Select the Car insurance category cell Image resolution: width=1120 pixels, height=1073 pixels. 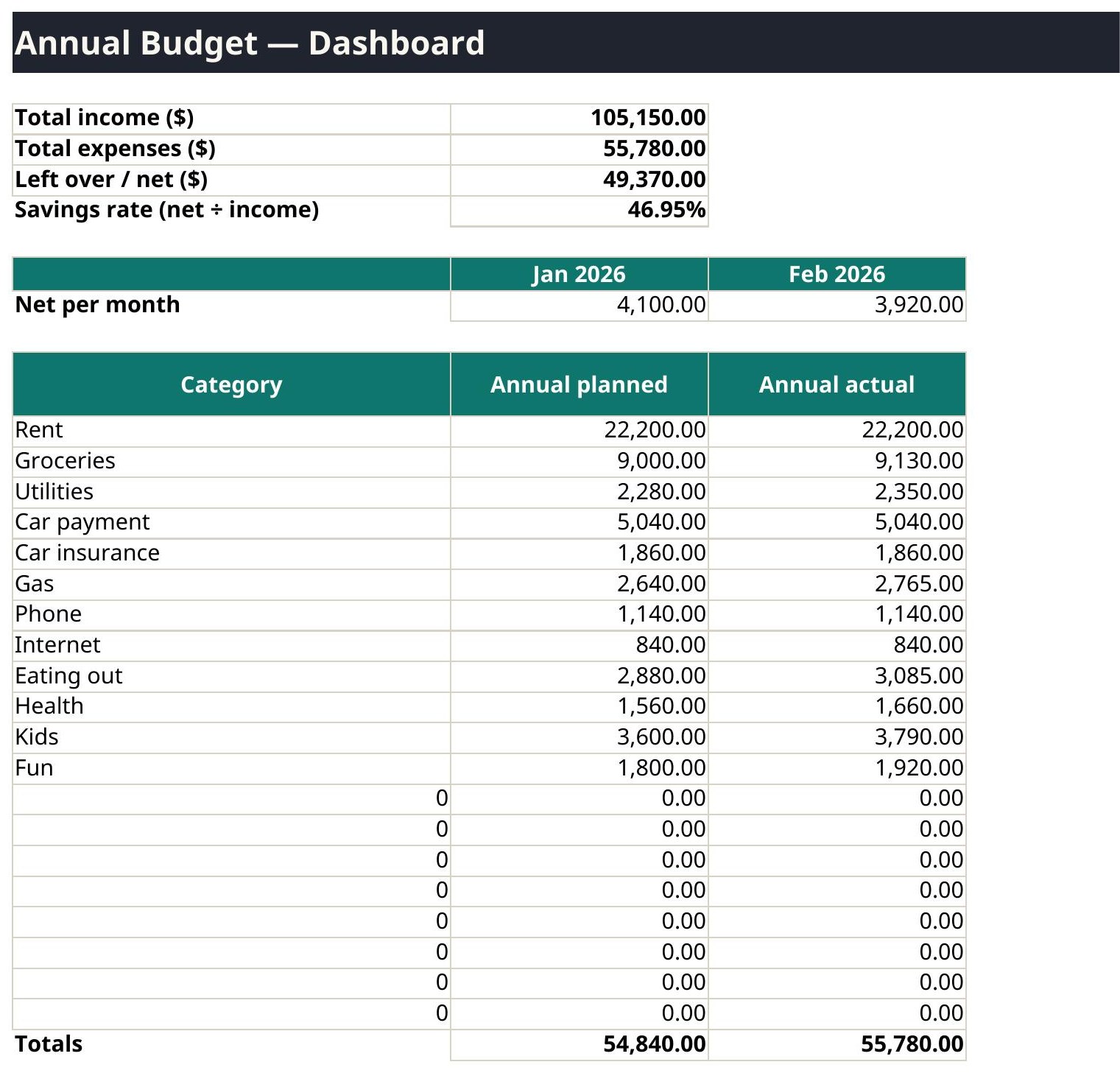(x=231, y=554)
